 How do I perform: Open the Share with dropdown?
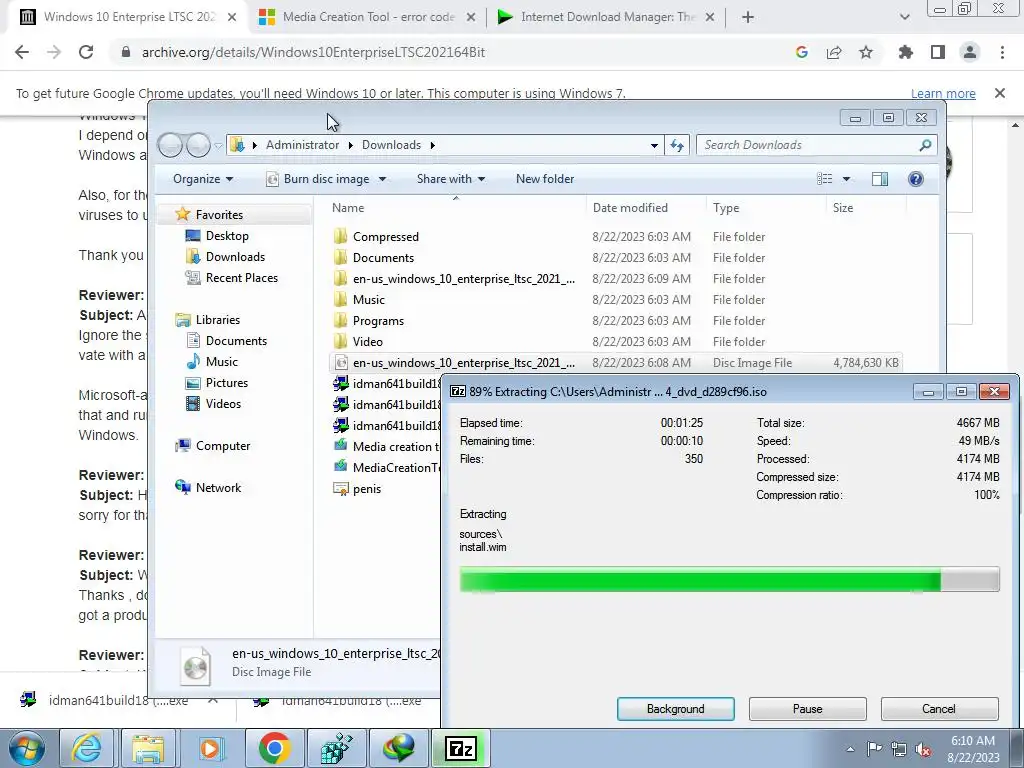pyautogui.click(x=451, y=179)
